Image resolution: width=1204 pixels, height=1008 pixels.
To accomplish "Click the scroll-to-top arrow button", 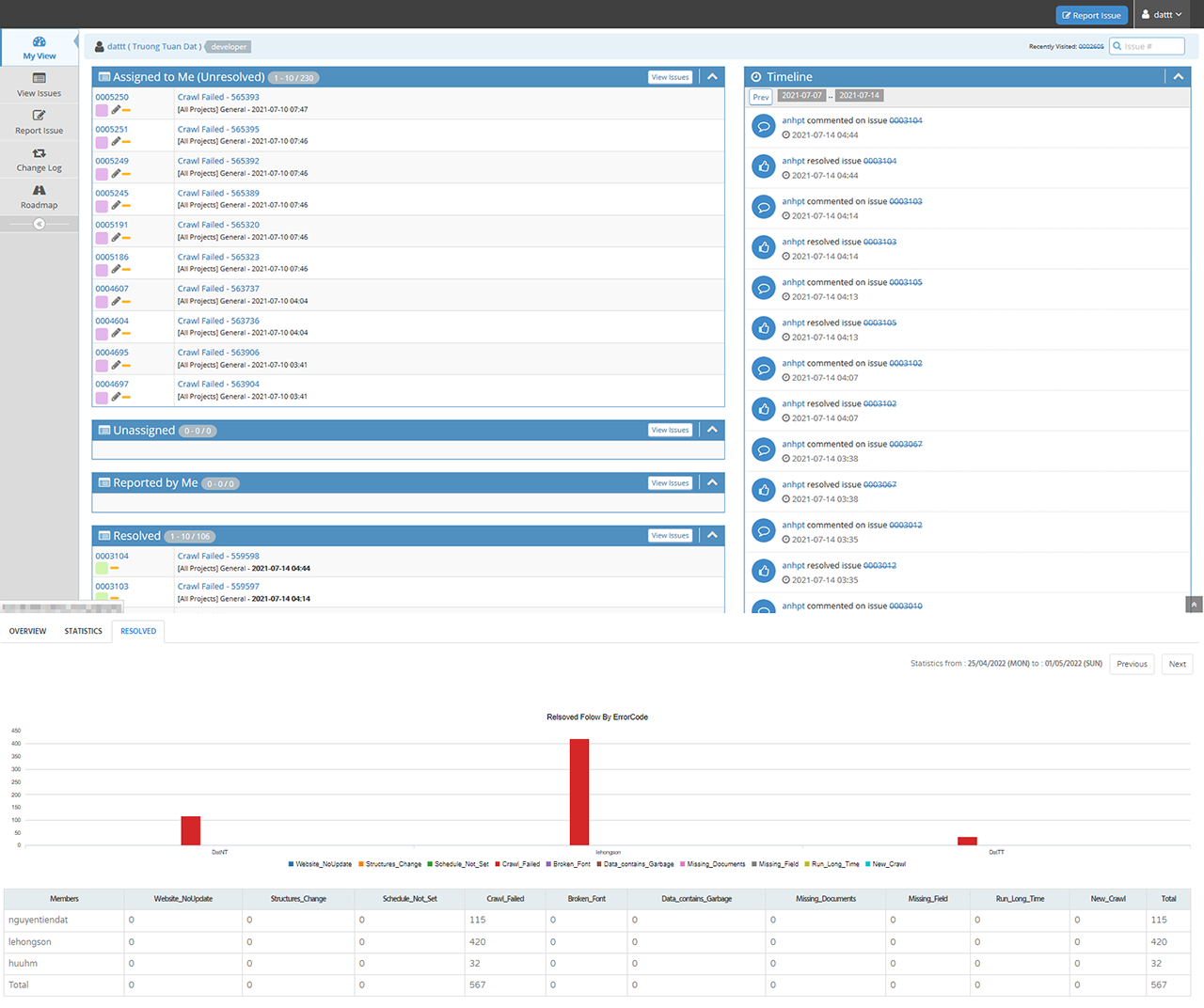I will [x=1194, y=605].
